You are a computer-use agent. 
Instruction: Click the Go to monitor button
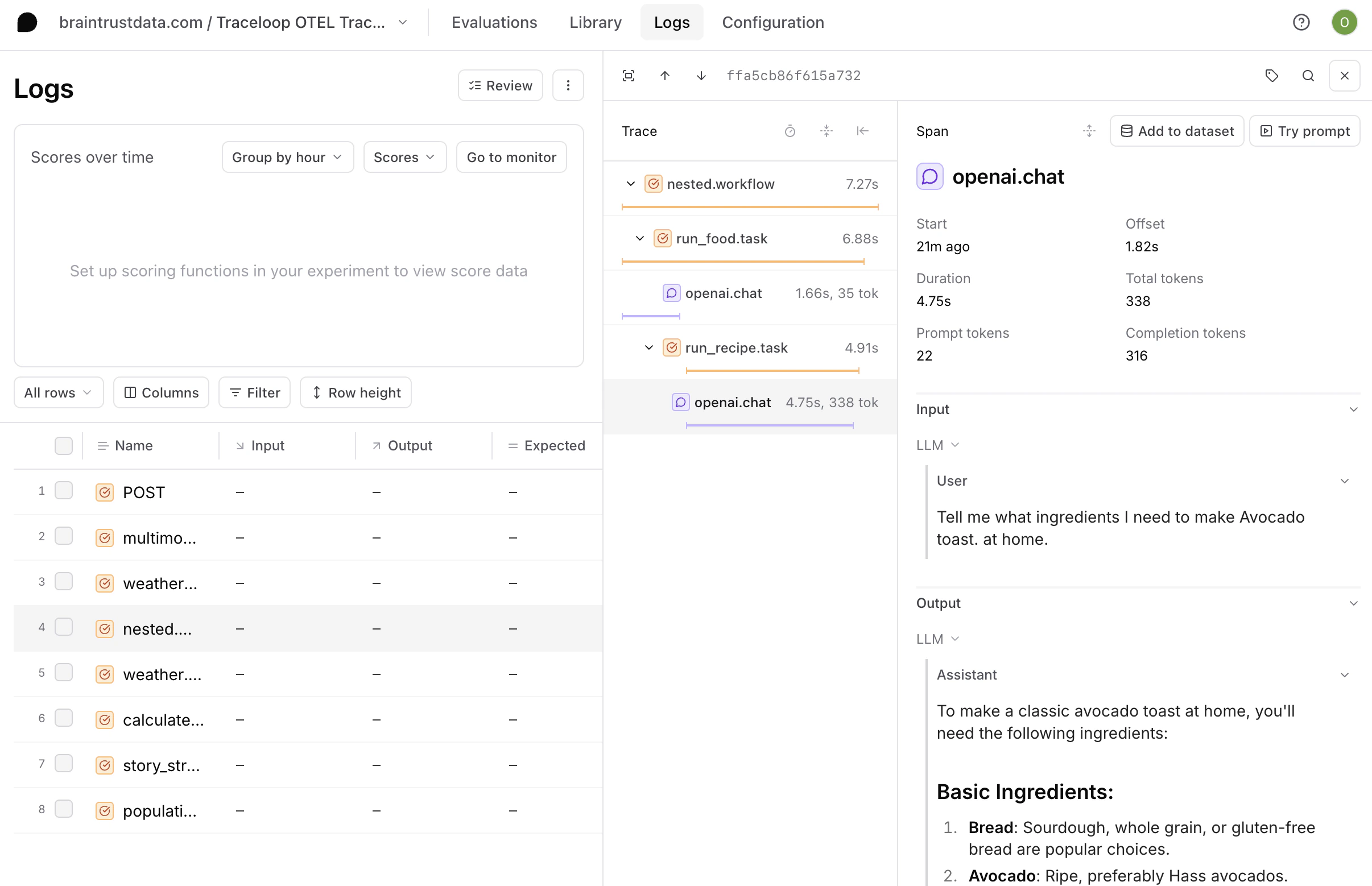[x=511, y=157]
